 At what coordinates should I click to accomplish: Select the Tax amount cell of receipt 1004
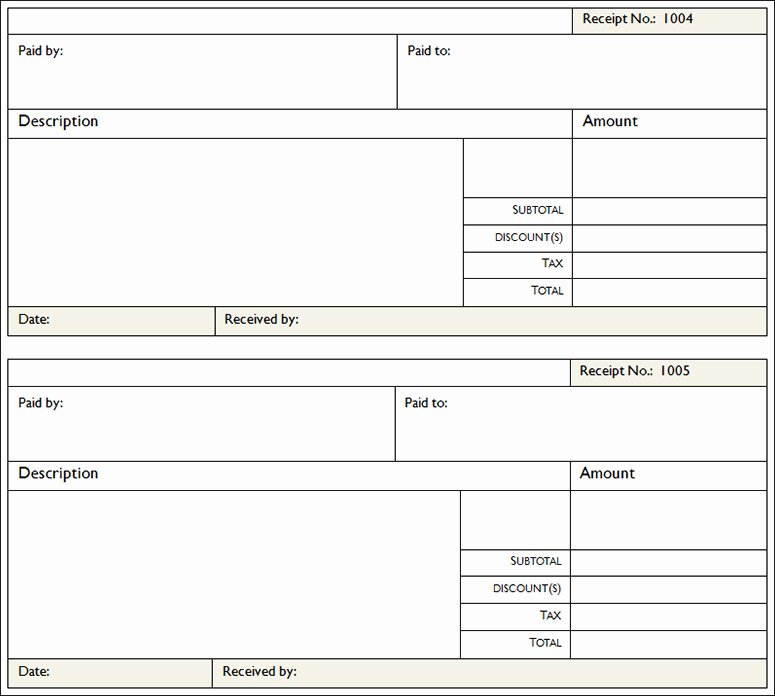[x=669, y=265]
